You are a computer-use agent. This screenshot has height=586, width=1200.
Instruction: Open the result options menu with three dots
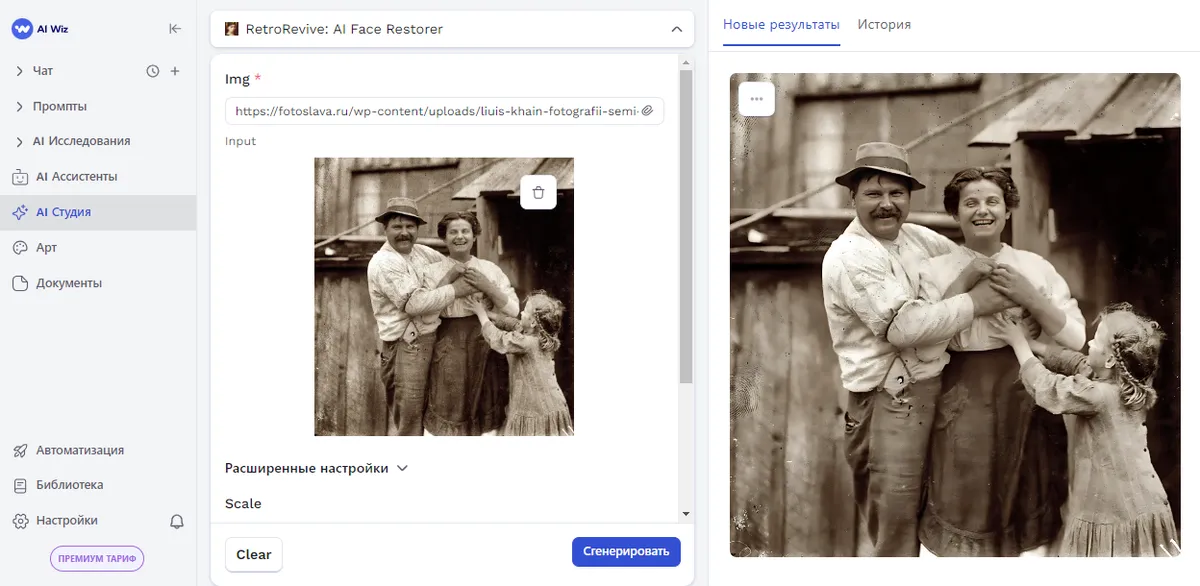(755, 97)
